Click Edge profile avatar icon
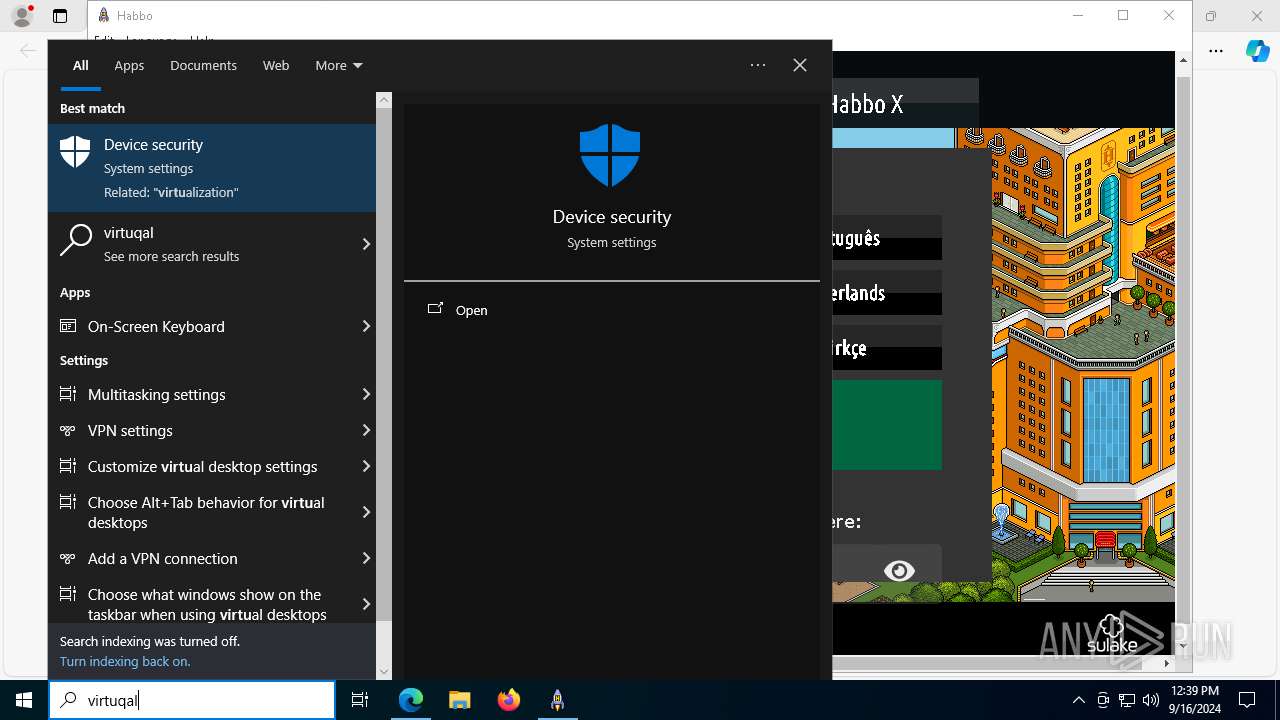This screenshot has width=1280, height=720. (22, 16)
